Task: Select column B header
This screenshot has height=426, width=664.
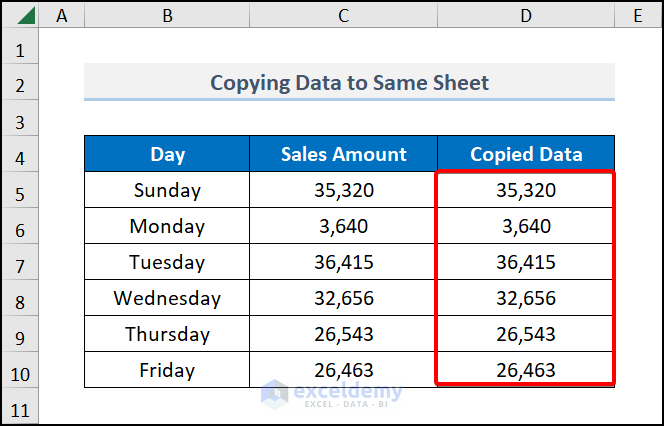Action: pyautogui.click(x=166, y=15)
